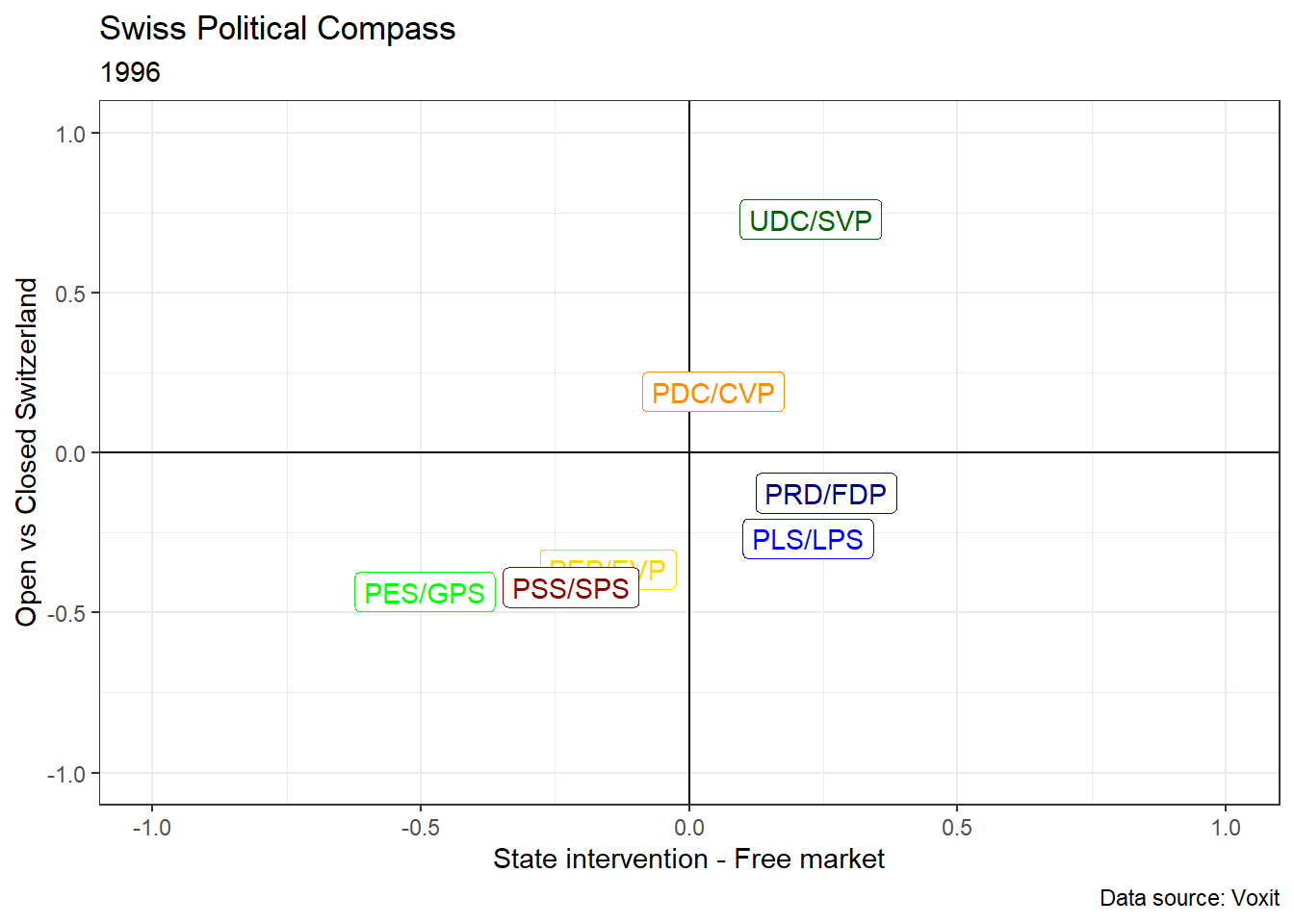Click the PRD/FDP party label

pos(825,494)
